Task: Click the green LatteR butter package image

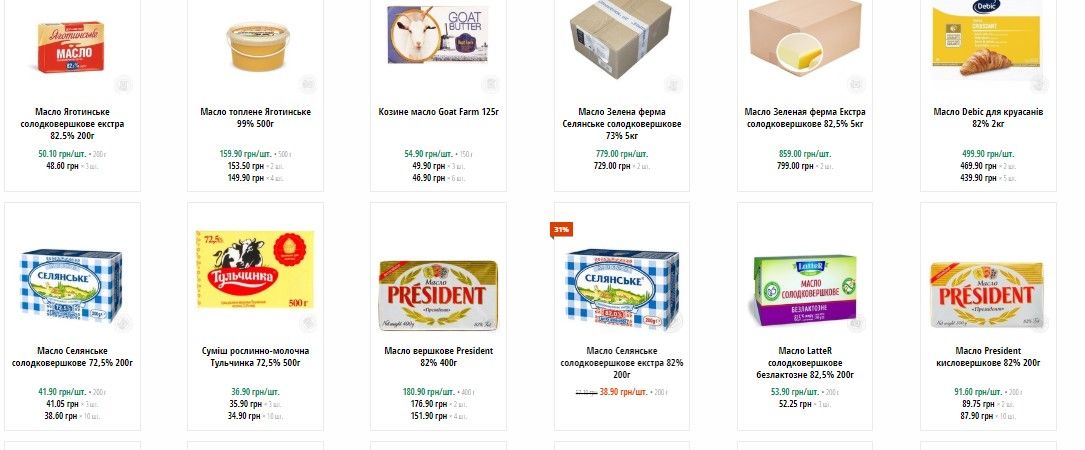Action: [805, 290]
